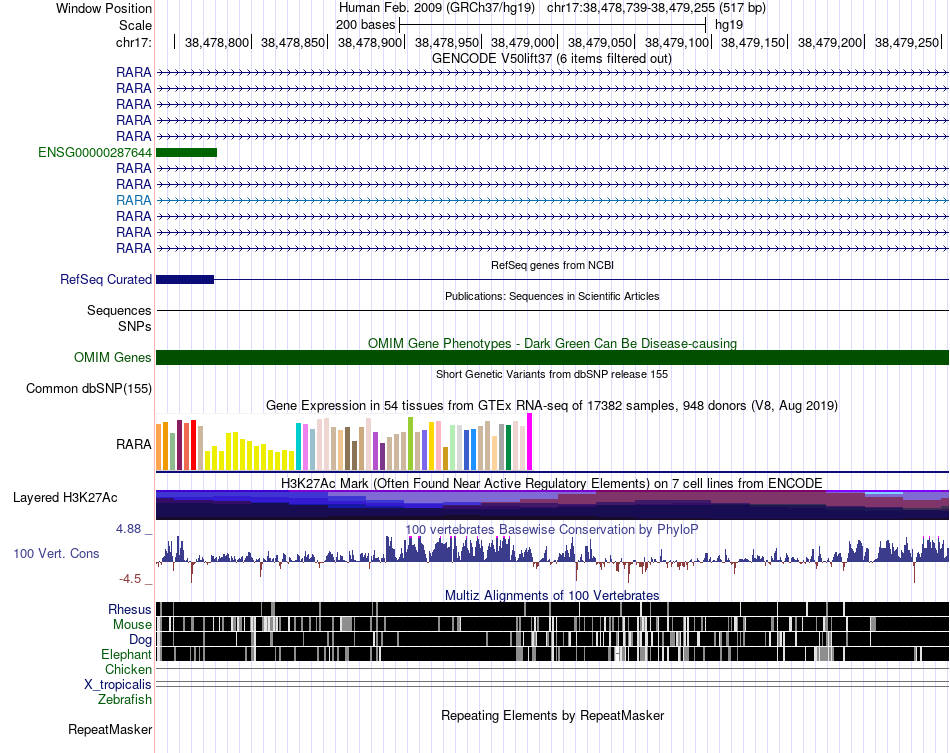Viewport: 950px width, 753px height.
Task: Click the Sequences track label
Action: tap(119, 310)
